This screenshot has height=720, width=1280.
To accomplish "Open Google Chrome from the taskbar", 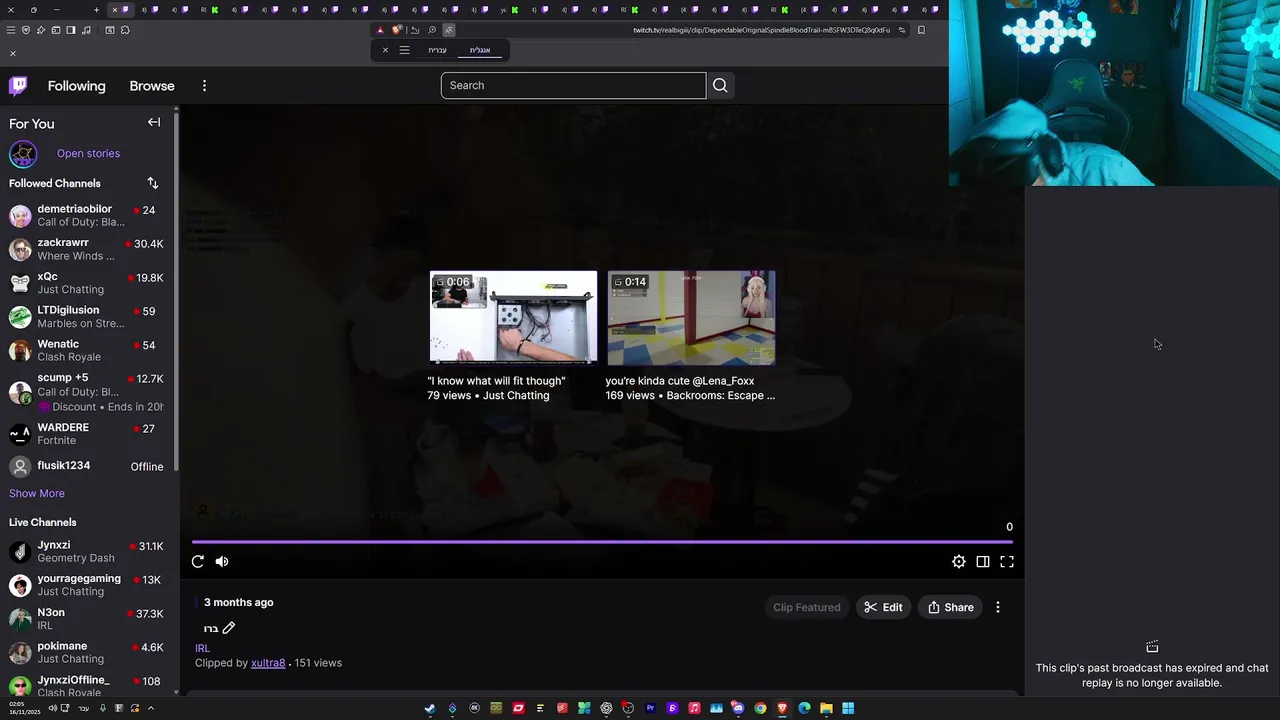I will (760, 708).
